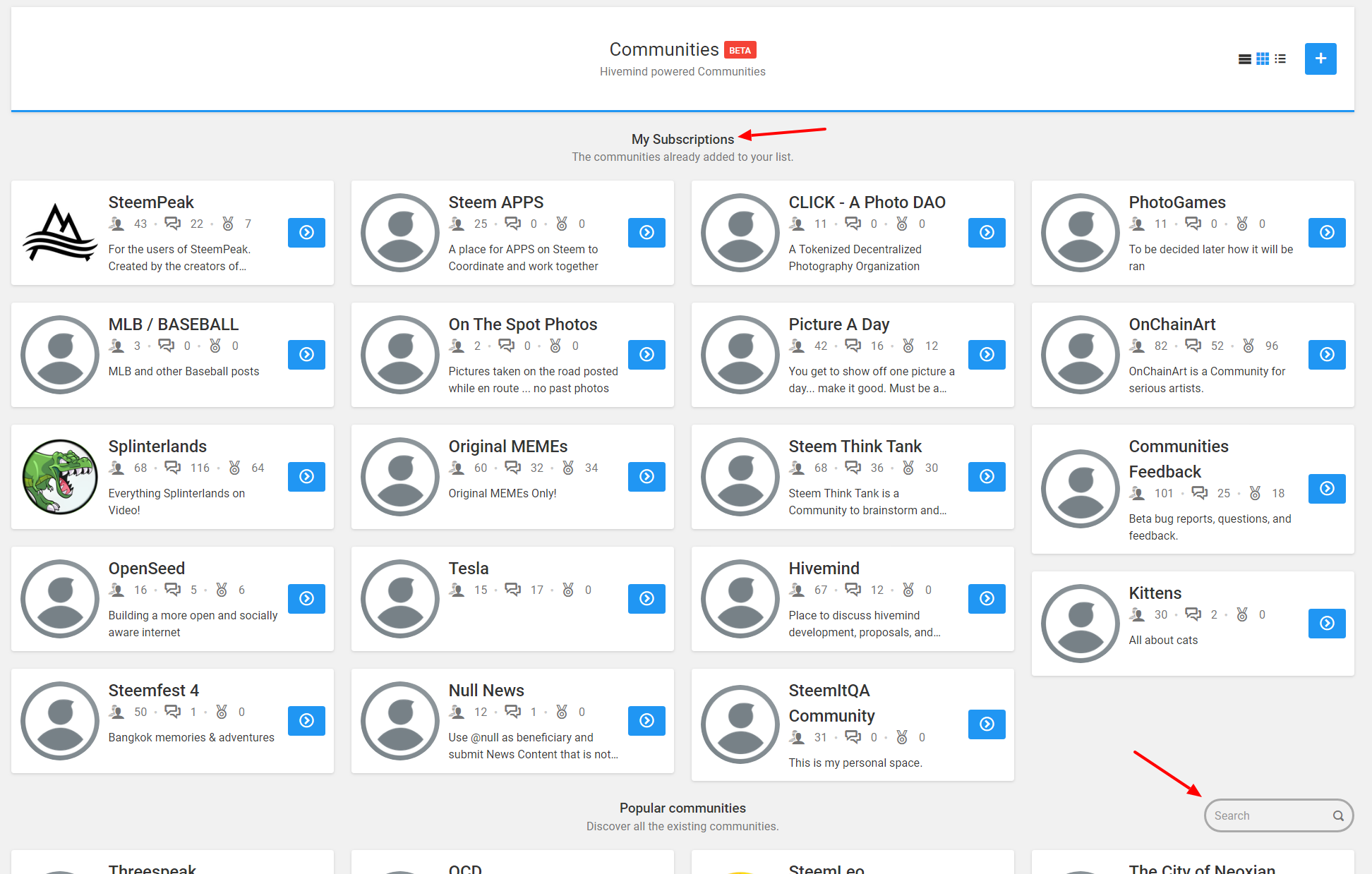Click 'This is my personal space.' text

855,763
